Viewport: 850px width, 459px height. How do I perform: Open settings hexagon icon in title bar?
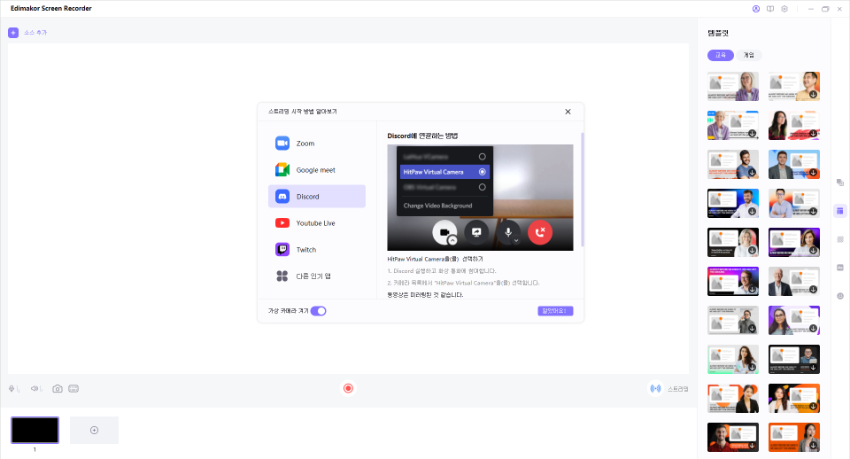(784, 9)
